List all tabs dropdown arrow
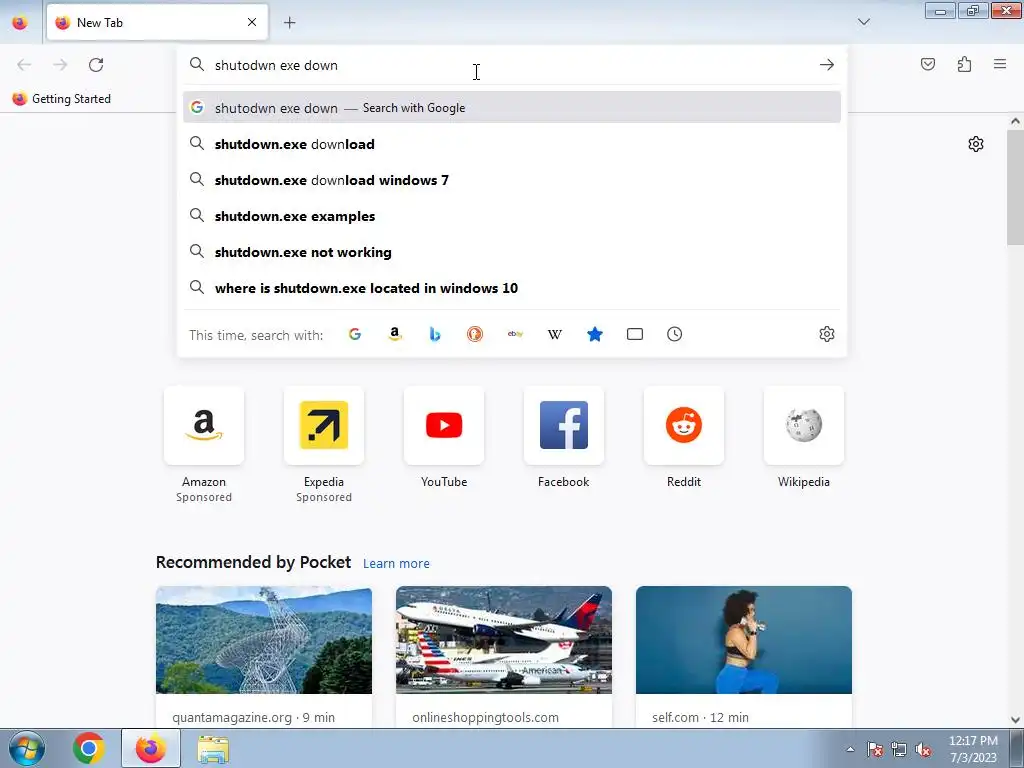1024x768 pixels. click(864, 22)
